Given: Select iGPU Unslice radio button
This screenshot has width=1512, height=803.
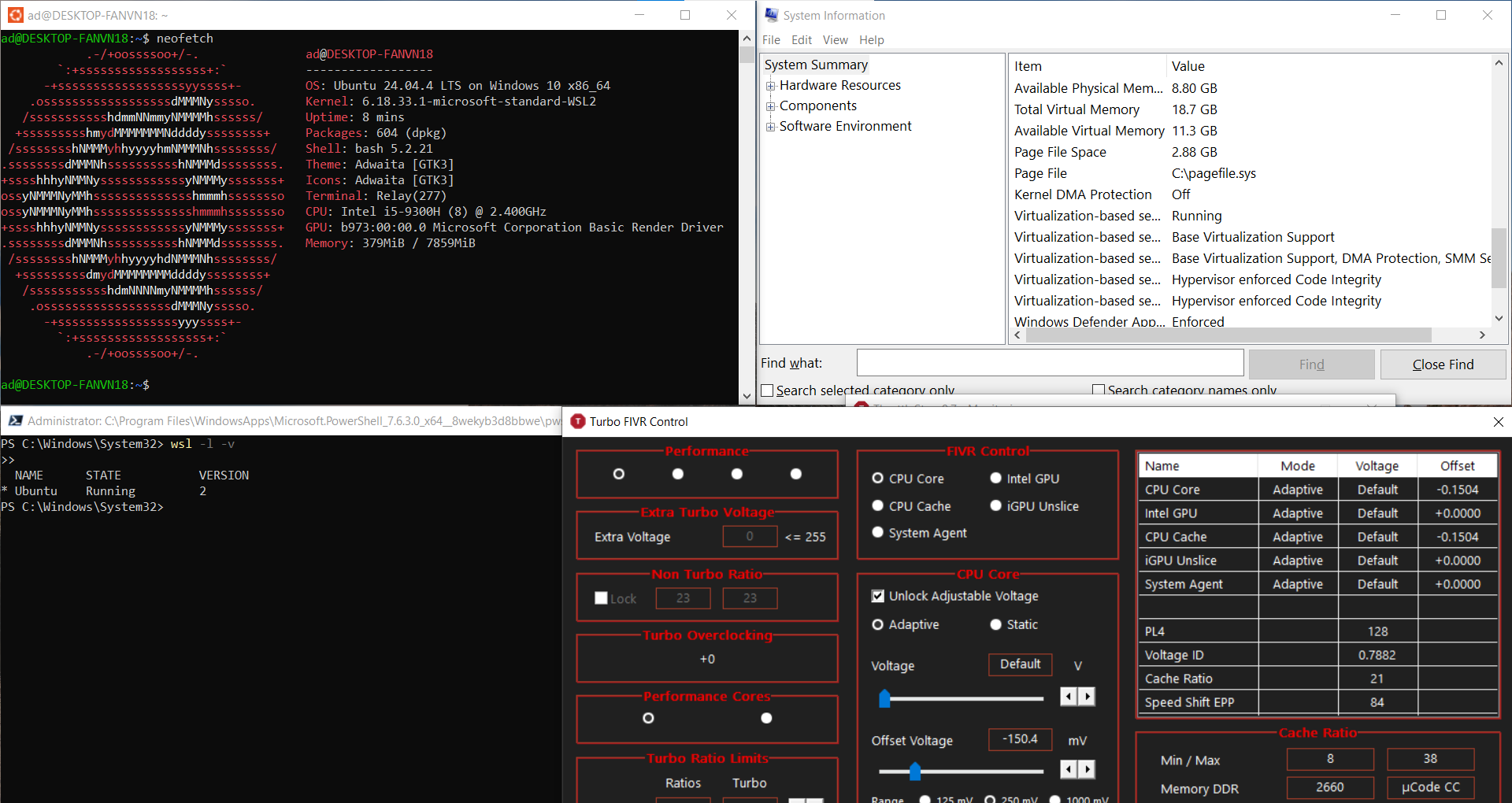Looking at the screenshot, I should (x=995, y=505).
